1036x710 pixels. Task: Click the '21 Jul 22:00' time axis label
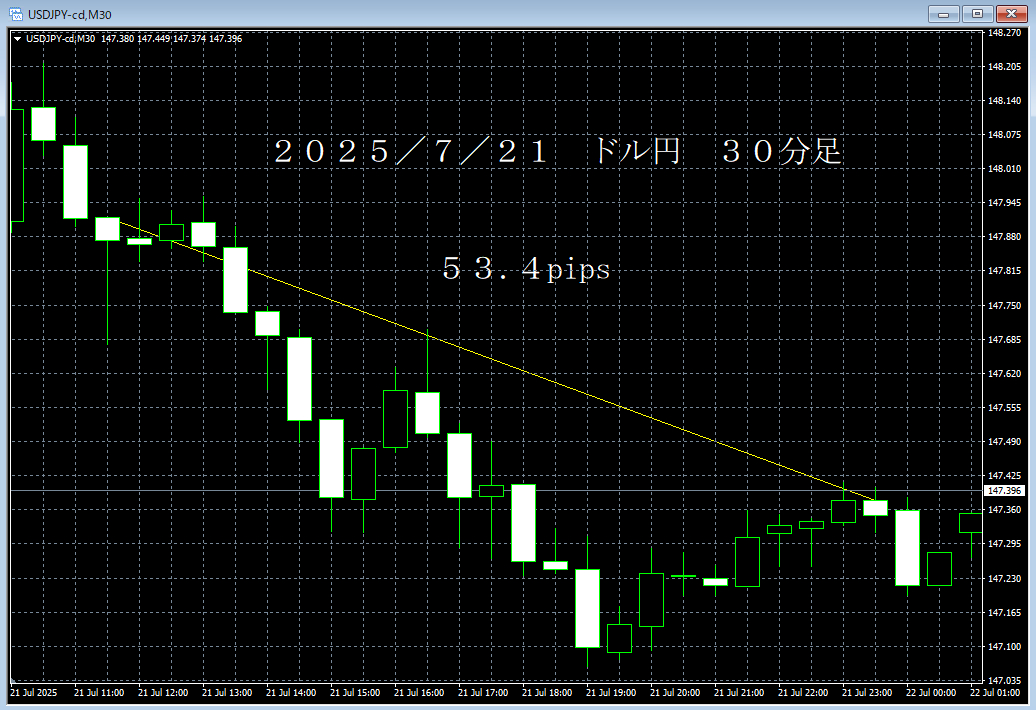coord(803,693)
